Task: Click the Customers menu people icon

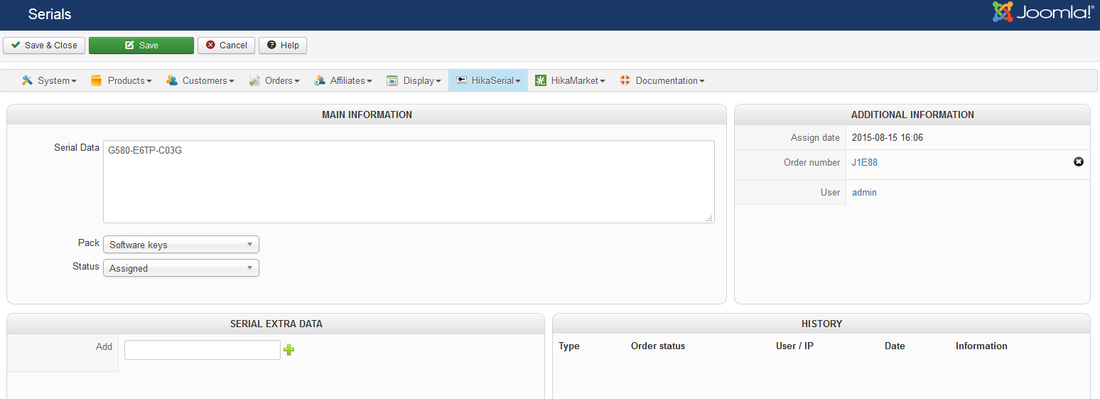Action: [172, 81]
